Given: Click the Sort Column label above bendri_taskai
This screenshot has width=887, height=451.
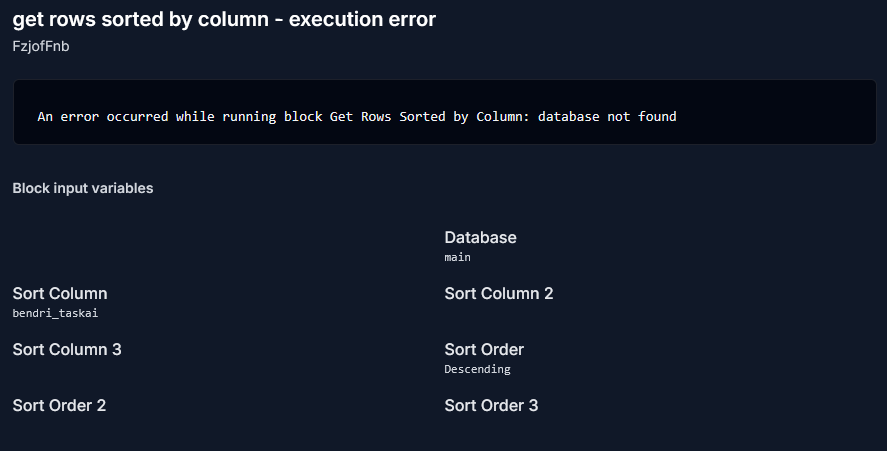Looking at the screenshot, I should point(60,293).
